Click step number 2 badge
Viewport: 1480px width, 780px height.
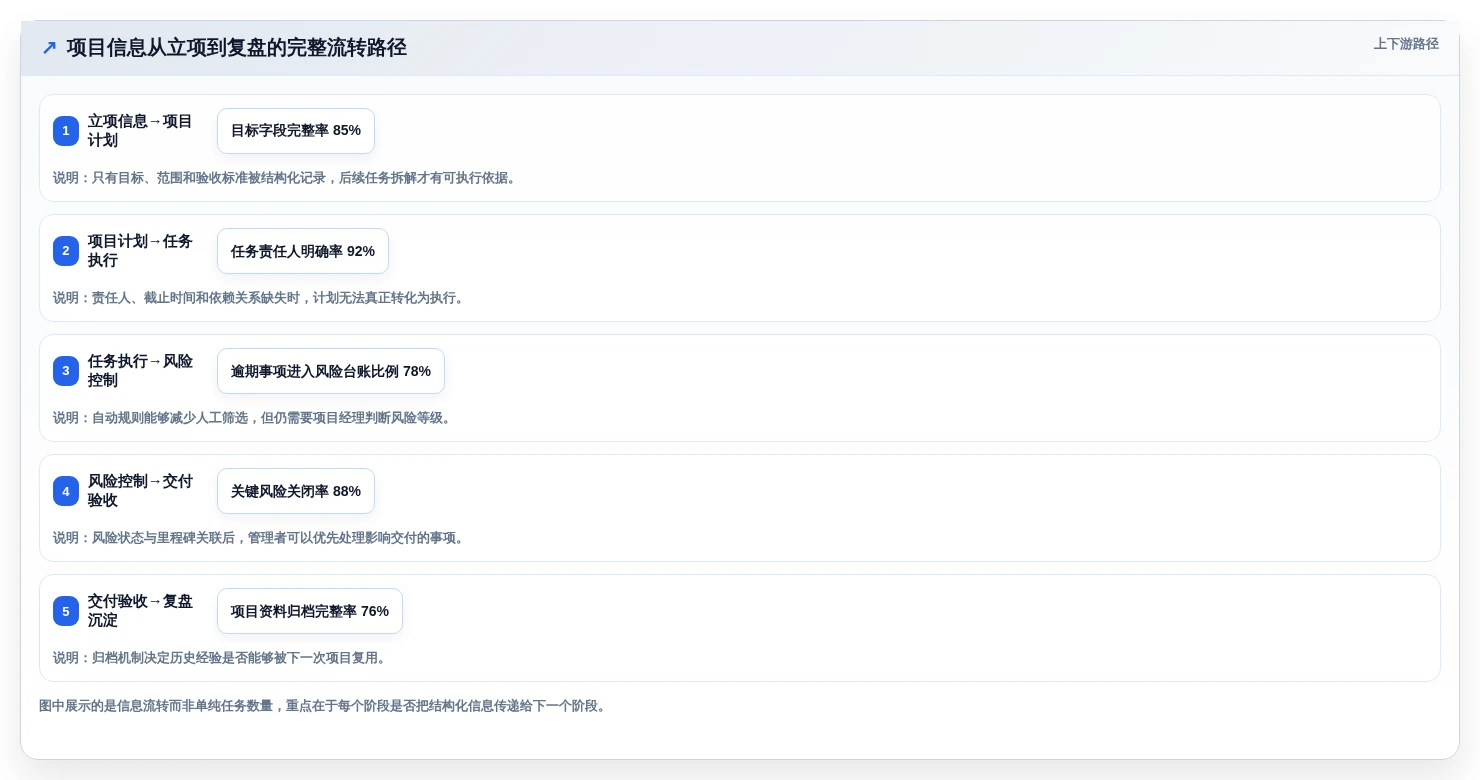click(x=66, y=251)
